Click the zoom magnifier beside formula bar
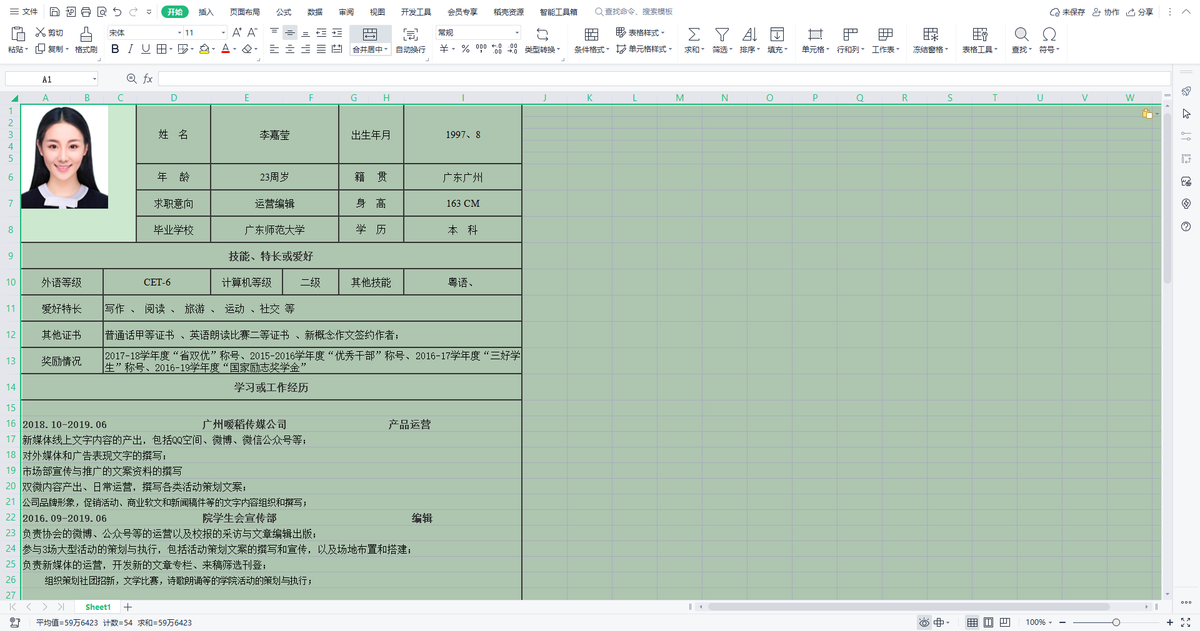 [x=131, y=78]
